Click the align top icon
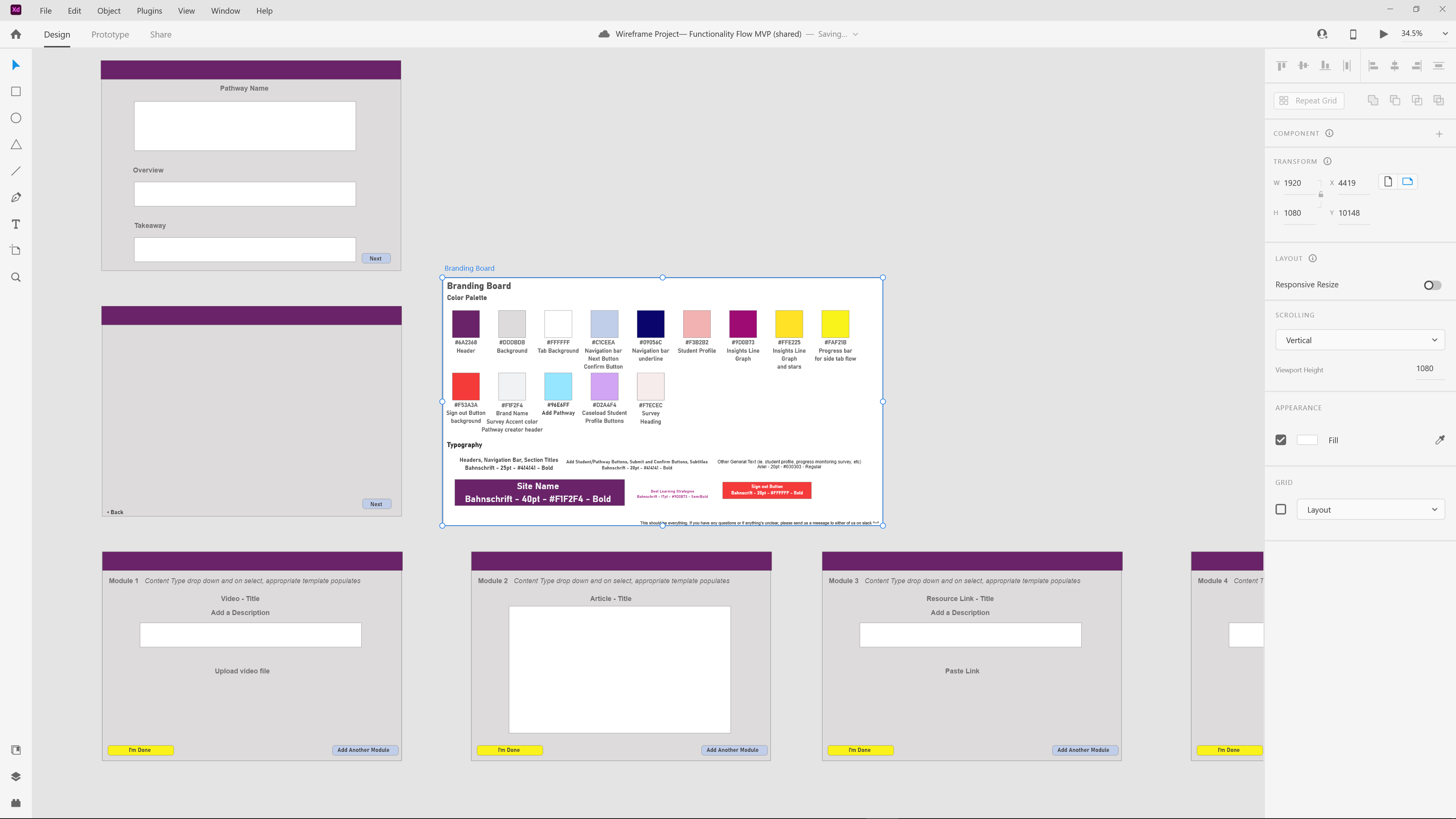The image size is (1456, 819). point(1281,66)
